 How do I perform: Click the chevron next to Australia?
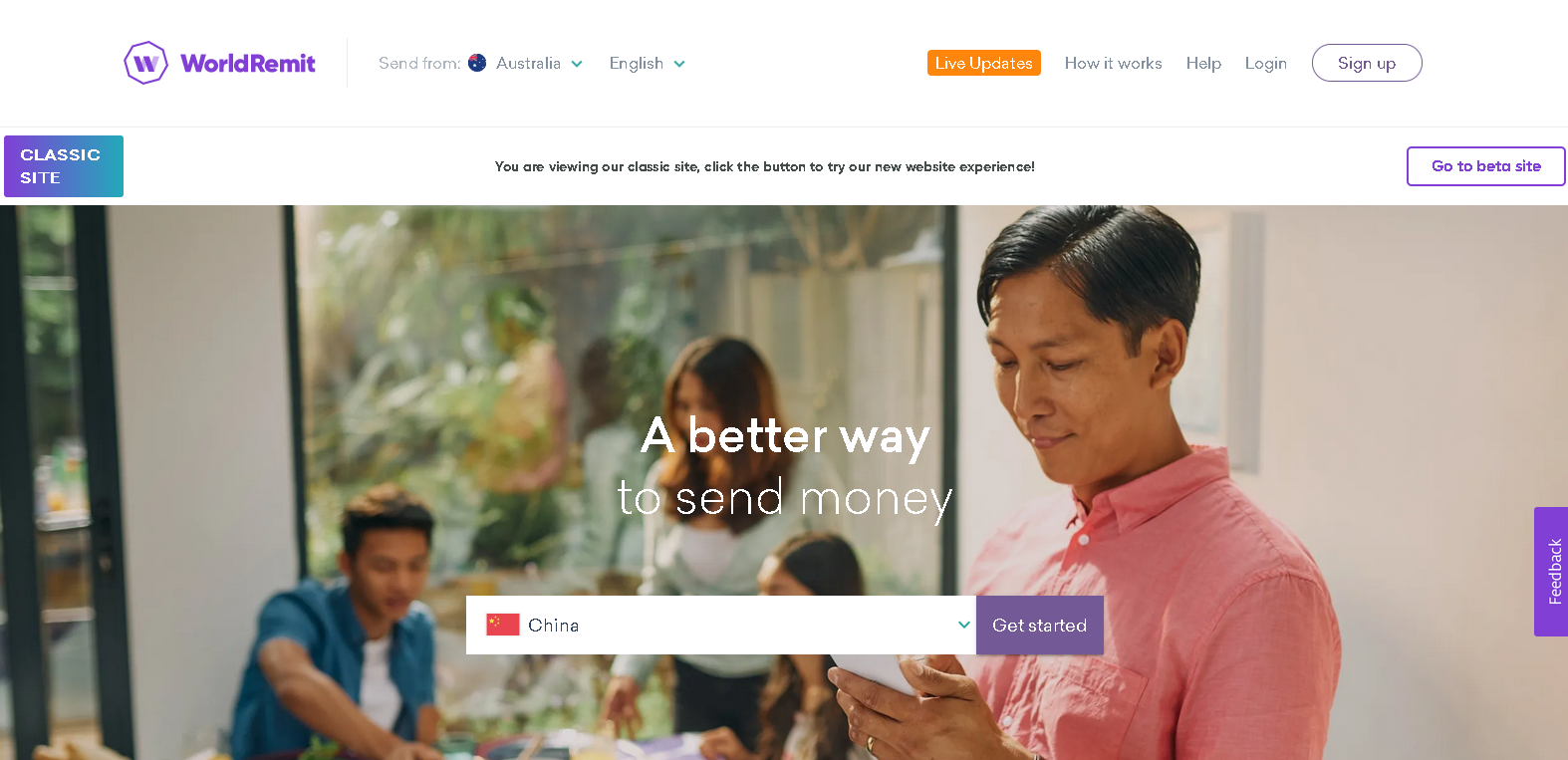click(577, 64)
